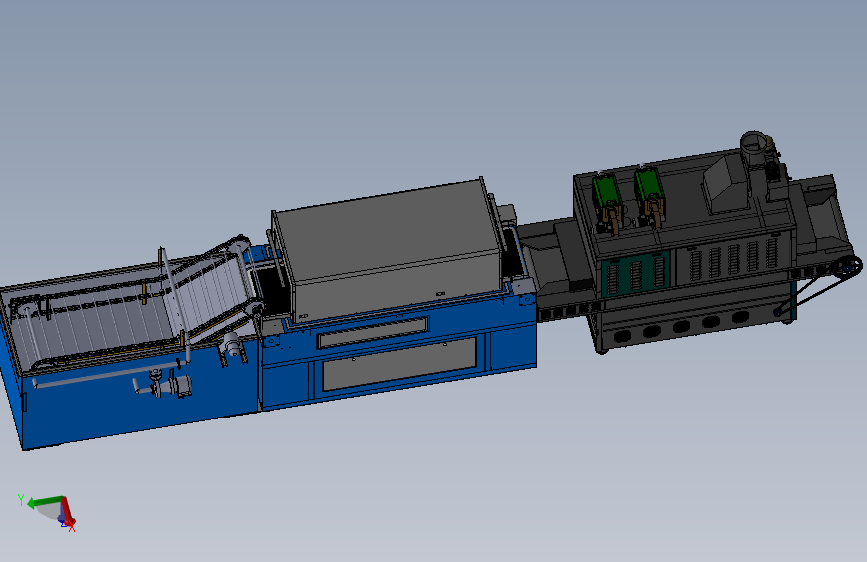Screen dimensions: 867x562
Task: Select the drive roller below the inclined conveyor
Action: (231, 345)
